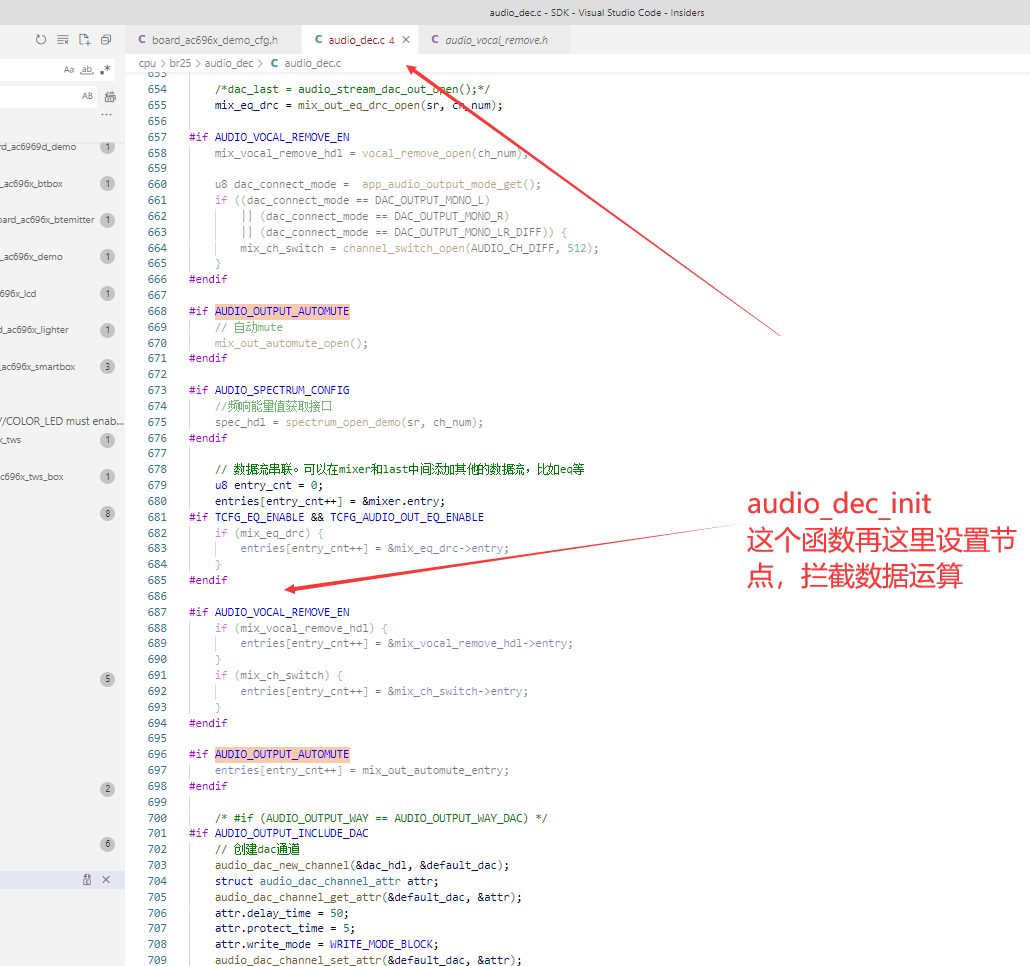Select the _ac696x_lighter search result
This screenshot has width=1030, height=966.
[34, 330]
